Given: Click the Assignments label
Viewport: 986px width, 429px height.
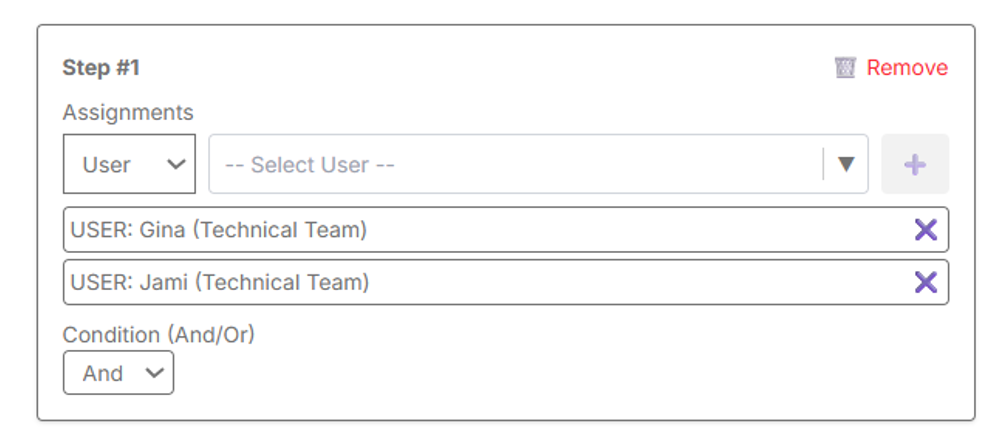Looking at the screenshot, I should point(128,113).
